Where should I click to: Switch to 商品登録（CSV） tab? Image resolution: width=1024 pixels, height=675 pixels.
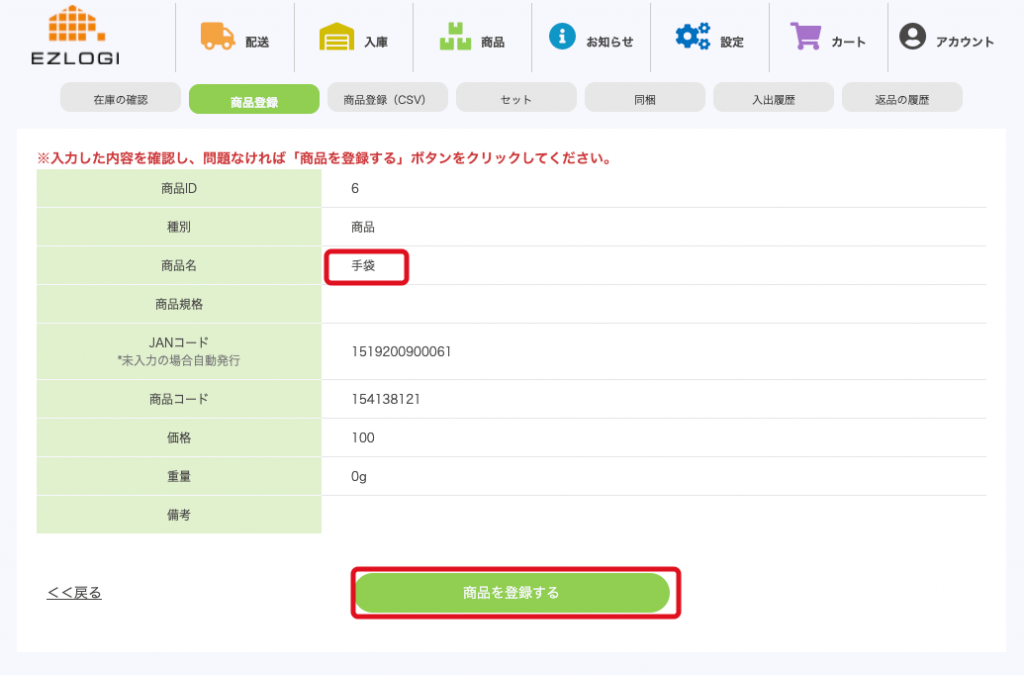(x=384, y=99)
